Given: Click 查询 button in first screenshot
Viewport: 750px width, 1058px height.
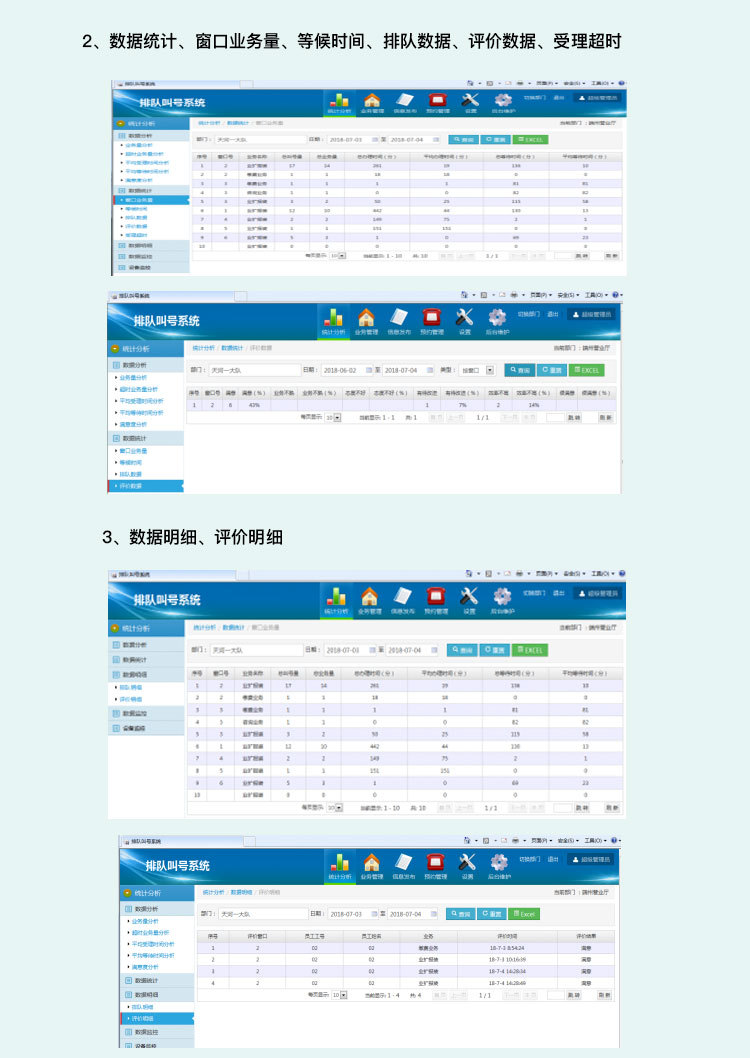Looking at the screenshot, I should [x=463, y=140].
